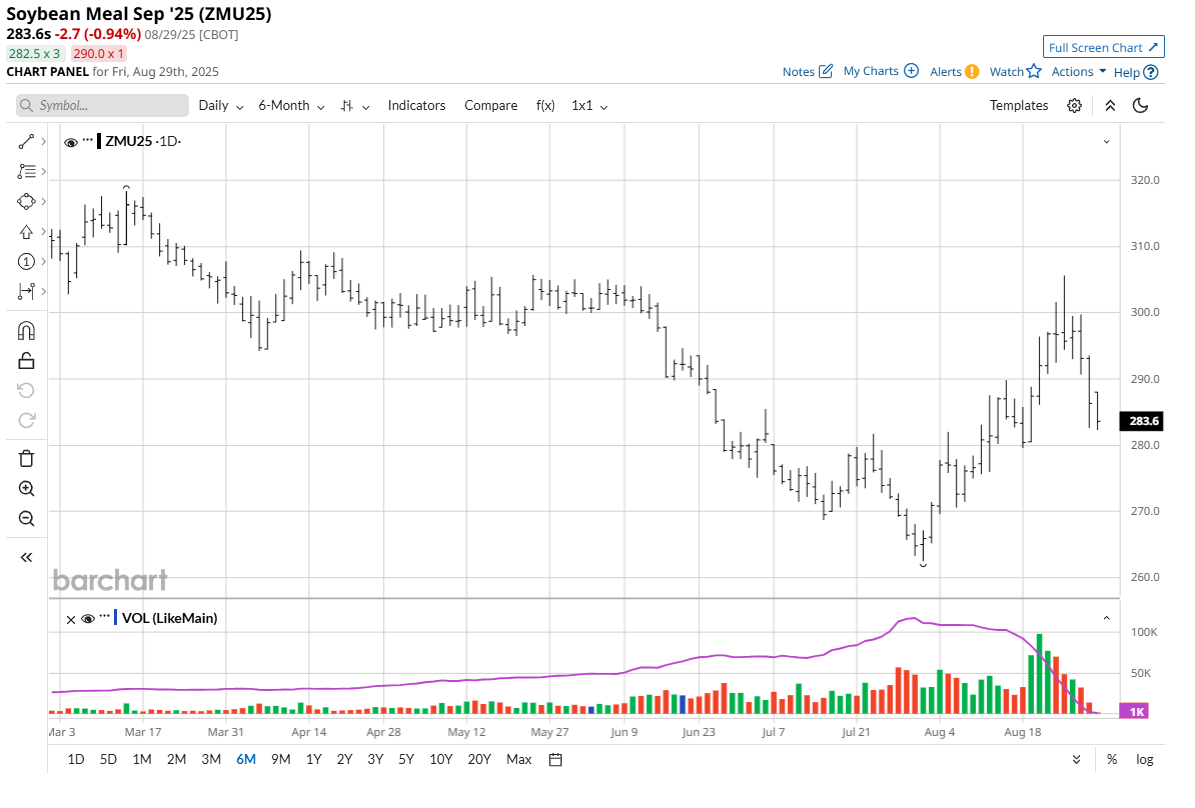The image size is (1195, 808).
Task: Select the measure range tool
Action: click(x=26, y=291)
